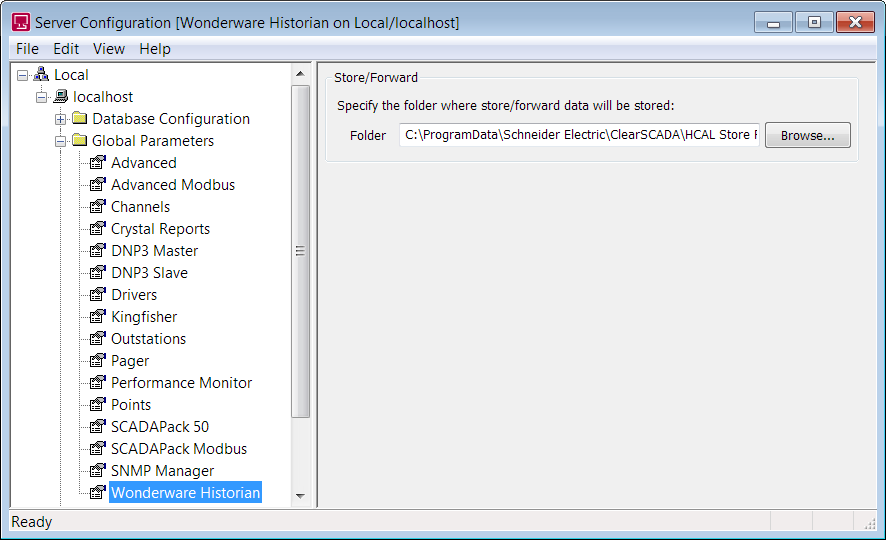This screenshot has width=886, height=540.
Task: Select the localhost tree label
Action: pos(103,97)
